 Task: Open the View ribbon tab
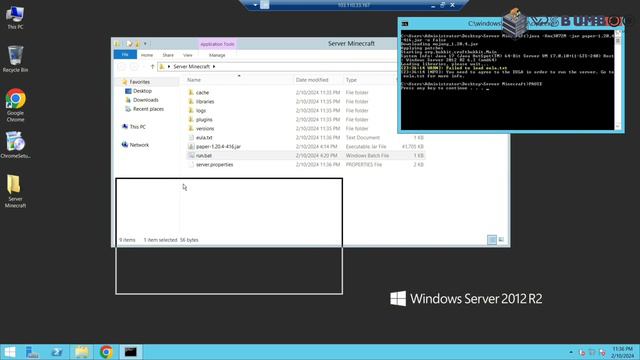188,55
